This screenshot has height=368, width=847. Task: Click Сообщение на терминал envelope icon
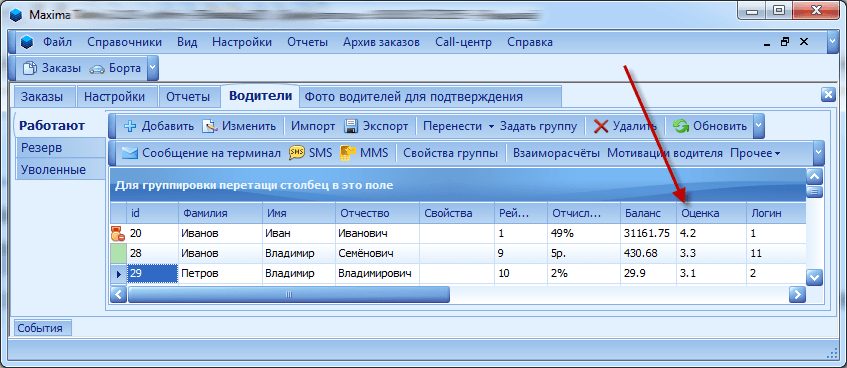[130, 153]
